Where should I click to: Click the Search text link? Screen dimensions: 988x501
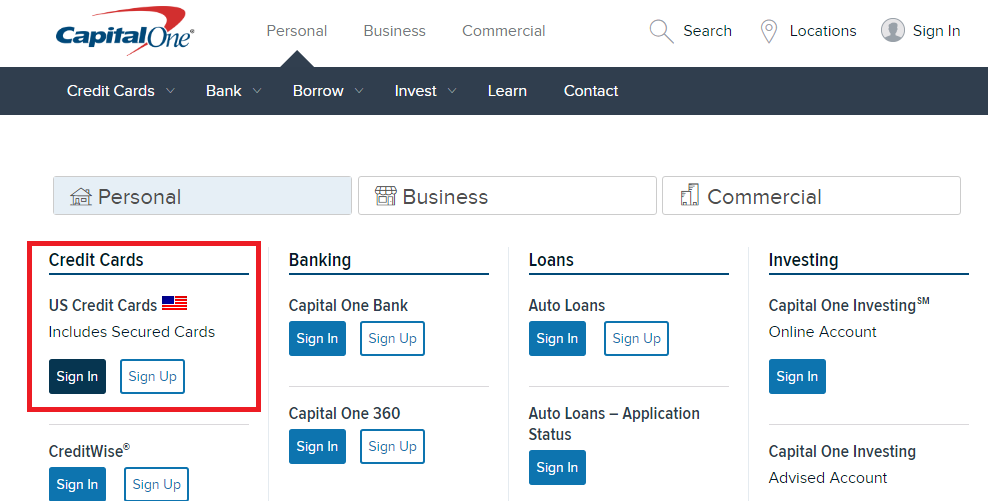(708, 31)
